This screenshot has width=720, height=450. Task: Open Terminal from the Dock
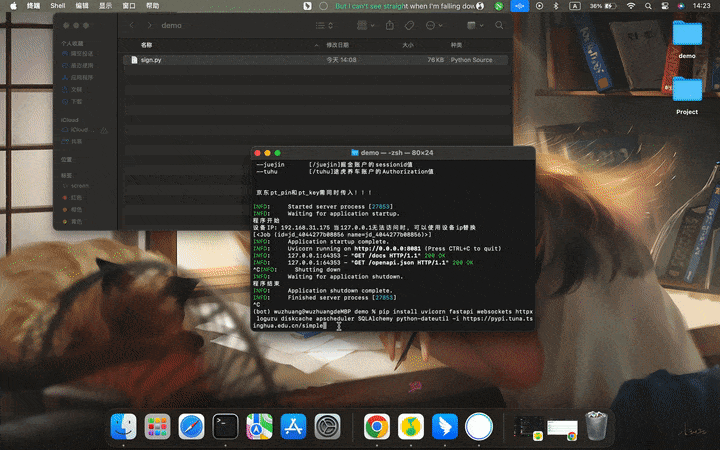coord(225,427)
